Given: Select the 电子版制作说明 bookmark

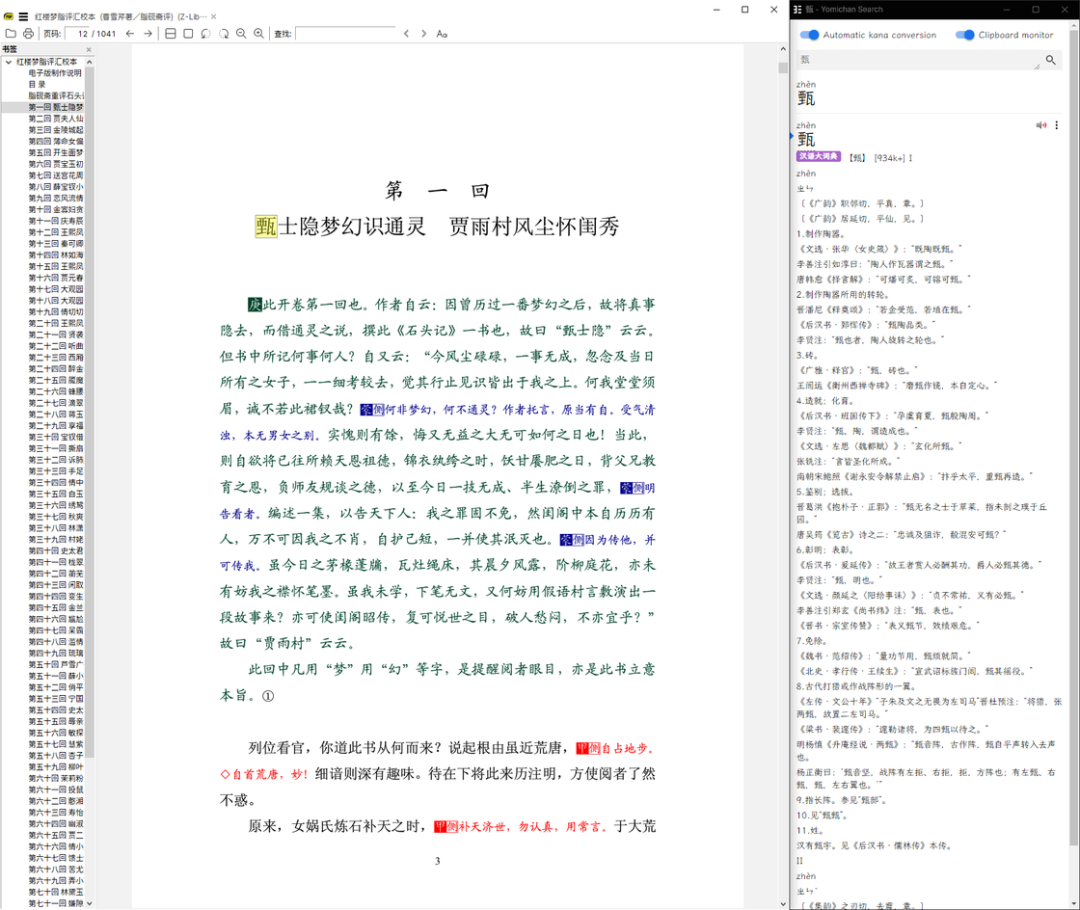Looking at the screenshot, I should 55,73.
